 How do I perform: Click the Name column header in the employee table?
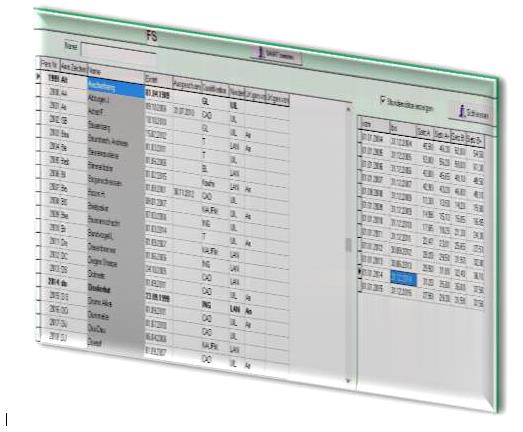tap(116, 74)
